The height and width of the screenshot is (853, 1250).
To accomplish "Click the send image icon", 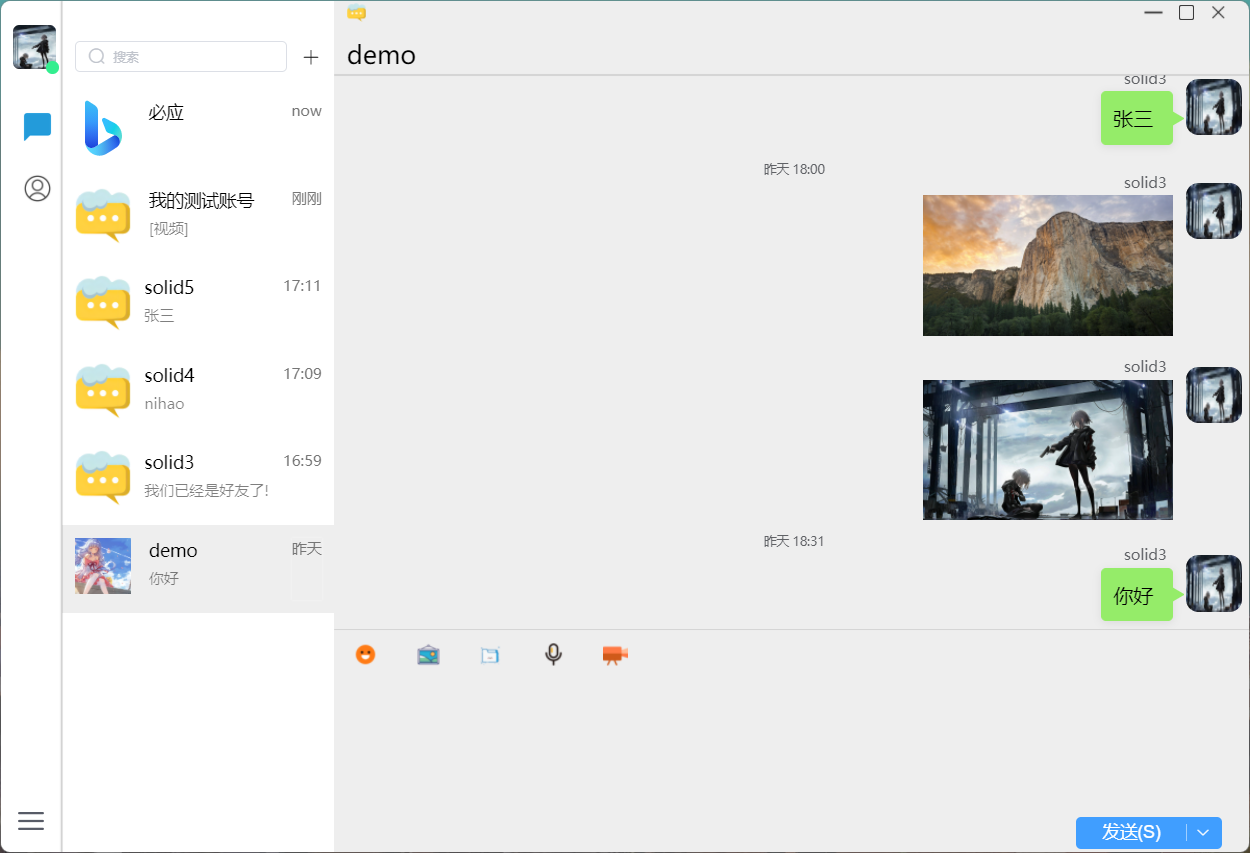I will coord(428,655).
